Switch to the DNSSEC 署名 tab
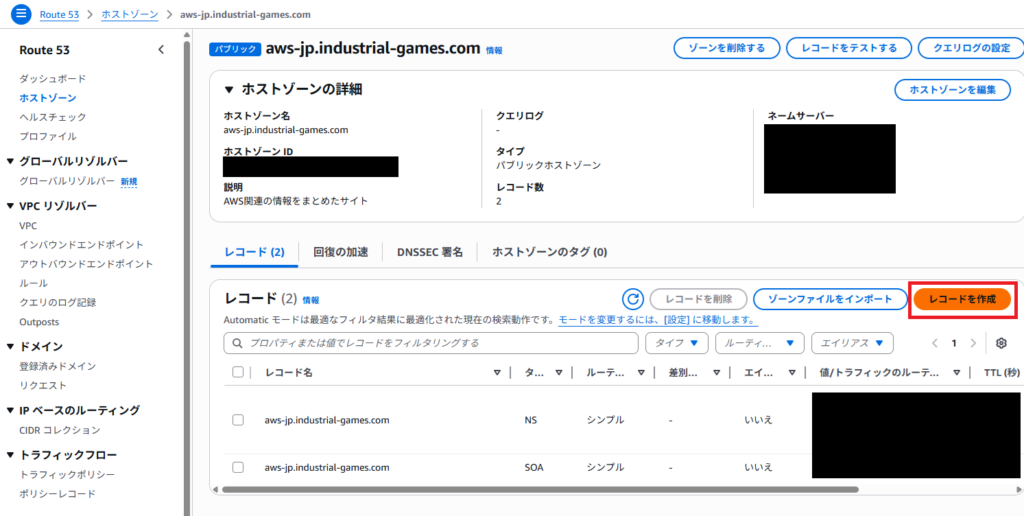1024x516 pixels. pos(429,252)
